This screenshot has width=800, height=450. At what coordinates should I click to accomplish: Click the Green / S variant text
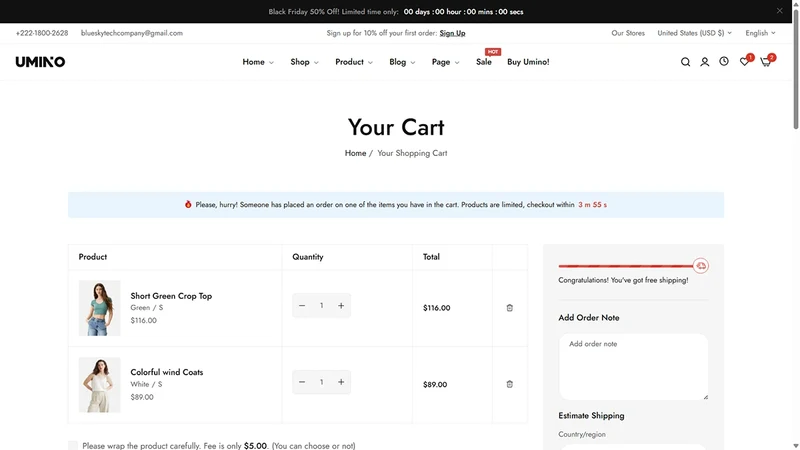click(147, 308)
